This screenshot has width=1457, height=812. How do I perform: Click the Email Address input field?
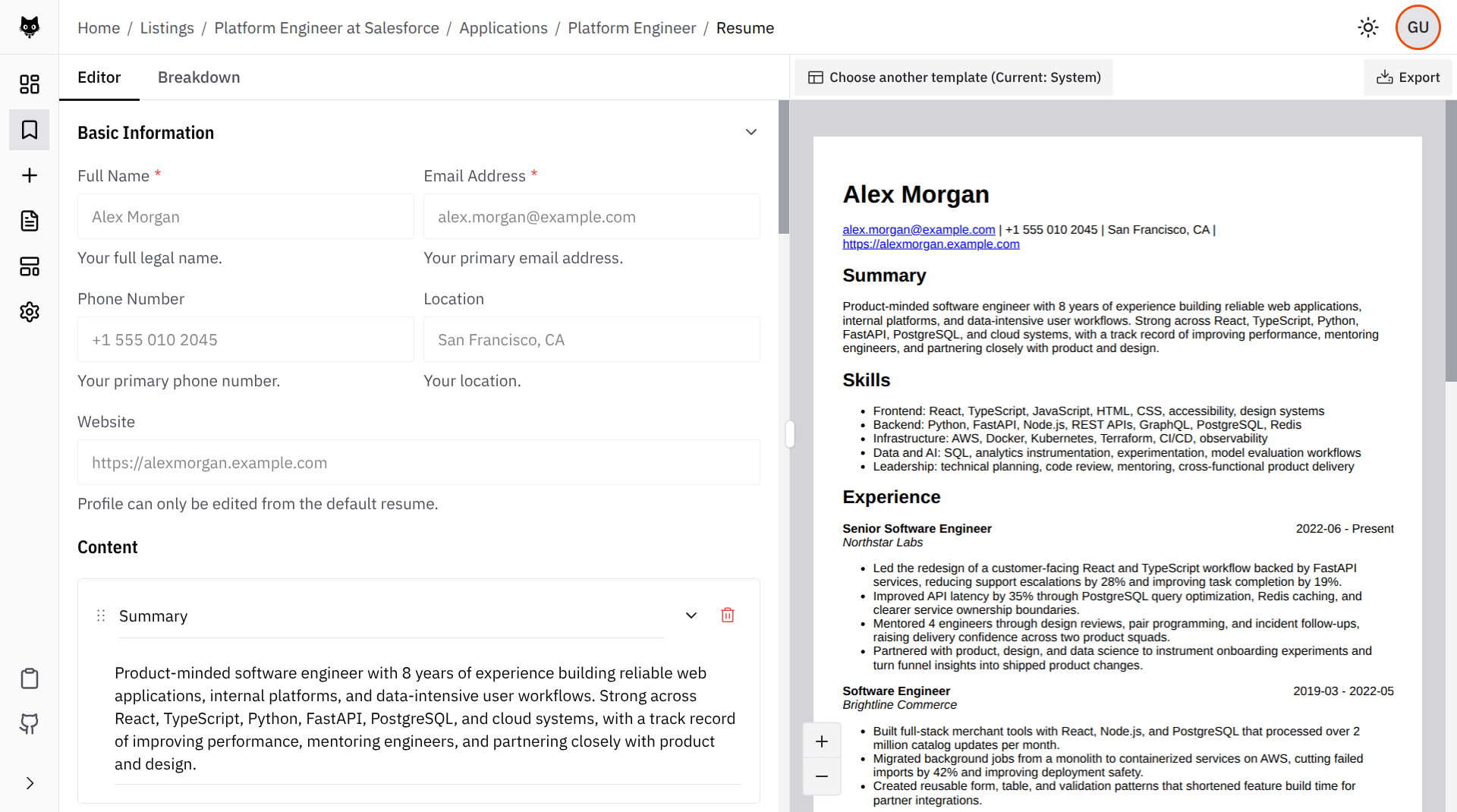click(x=592, y=217)
